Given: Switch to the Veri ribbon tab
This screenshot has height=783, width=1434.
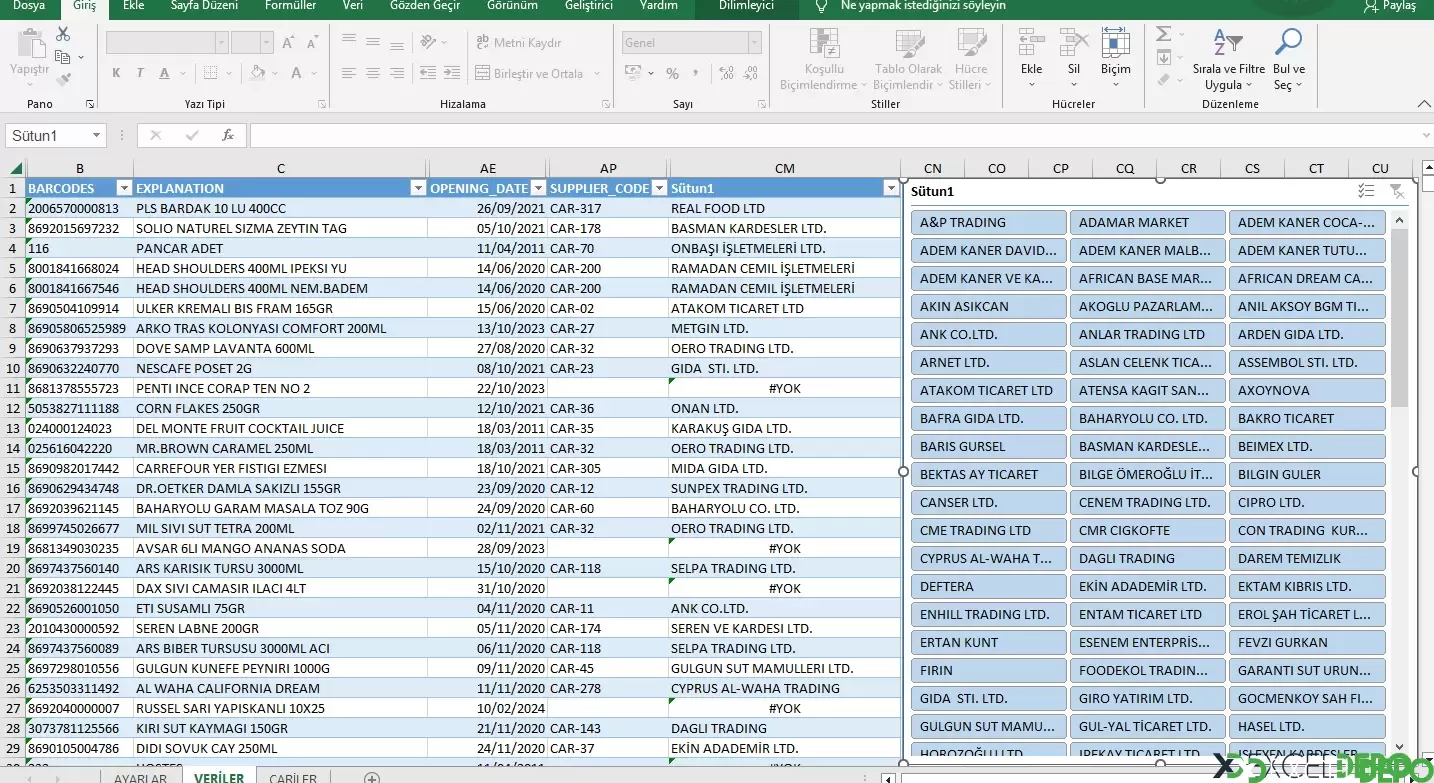Looking at the screenshot, I should (x=353, y=6).
